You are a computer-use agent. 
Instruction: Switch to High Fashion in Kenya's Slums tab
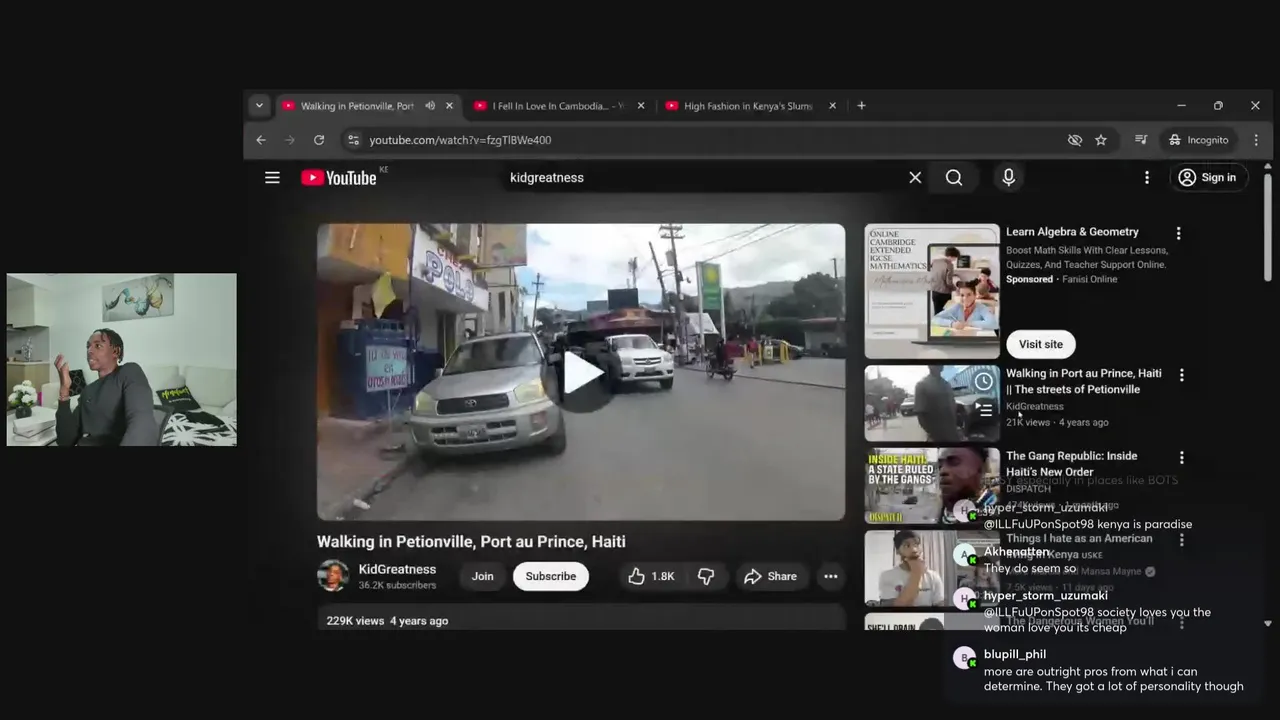pyautogui.click(x=748, y=106)
